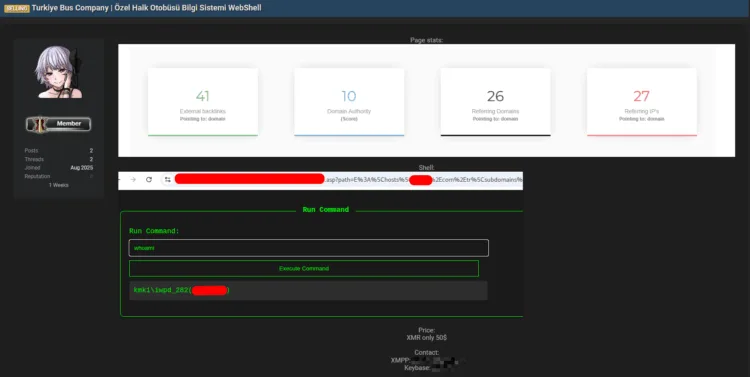Click the Referring IP's card showing 27

(x=642, y=102)
